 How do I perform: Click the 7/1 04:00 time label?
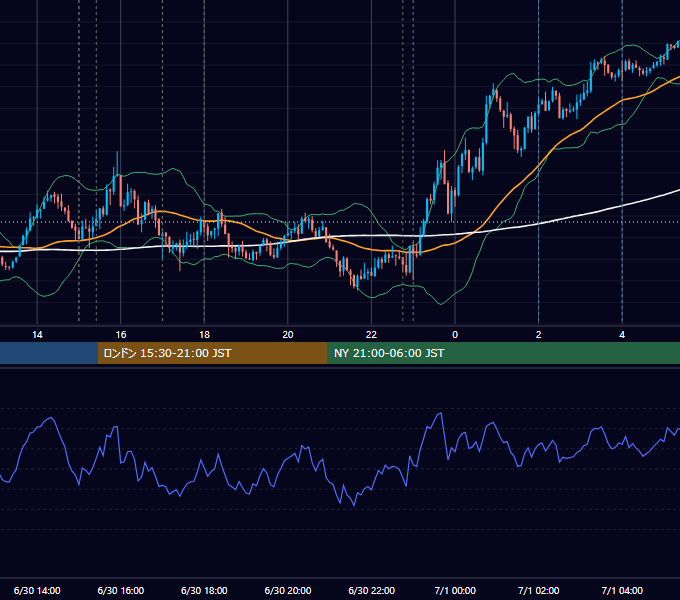point(622,590)
